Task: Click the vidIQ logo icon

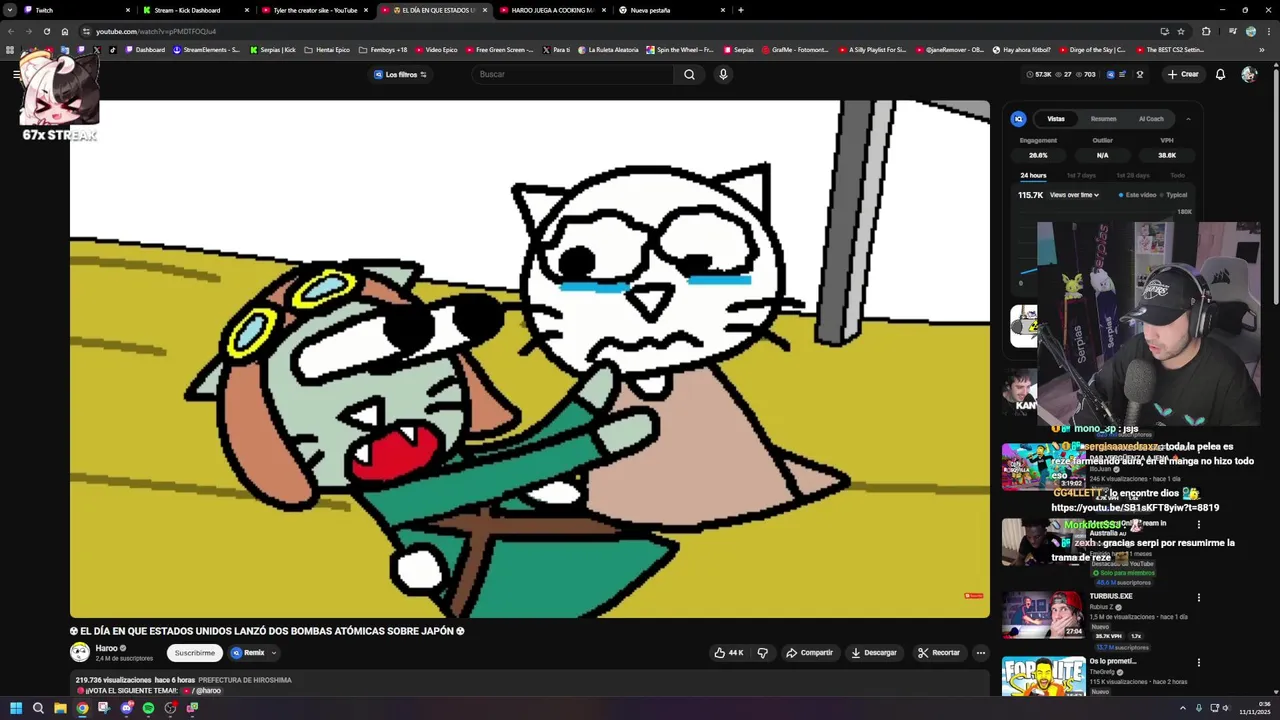Action: click(1018, 119)
